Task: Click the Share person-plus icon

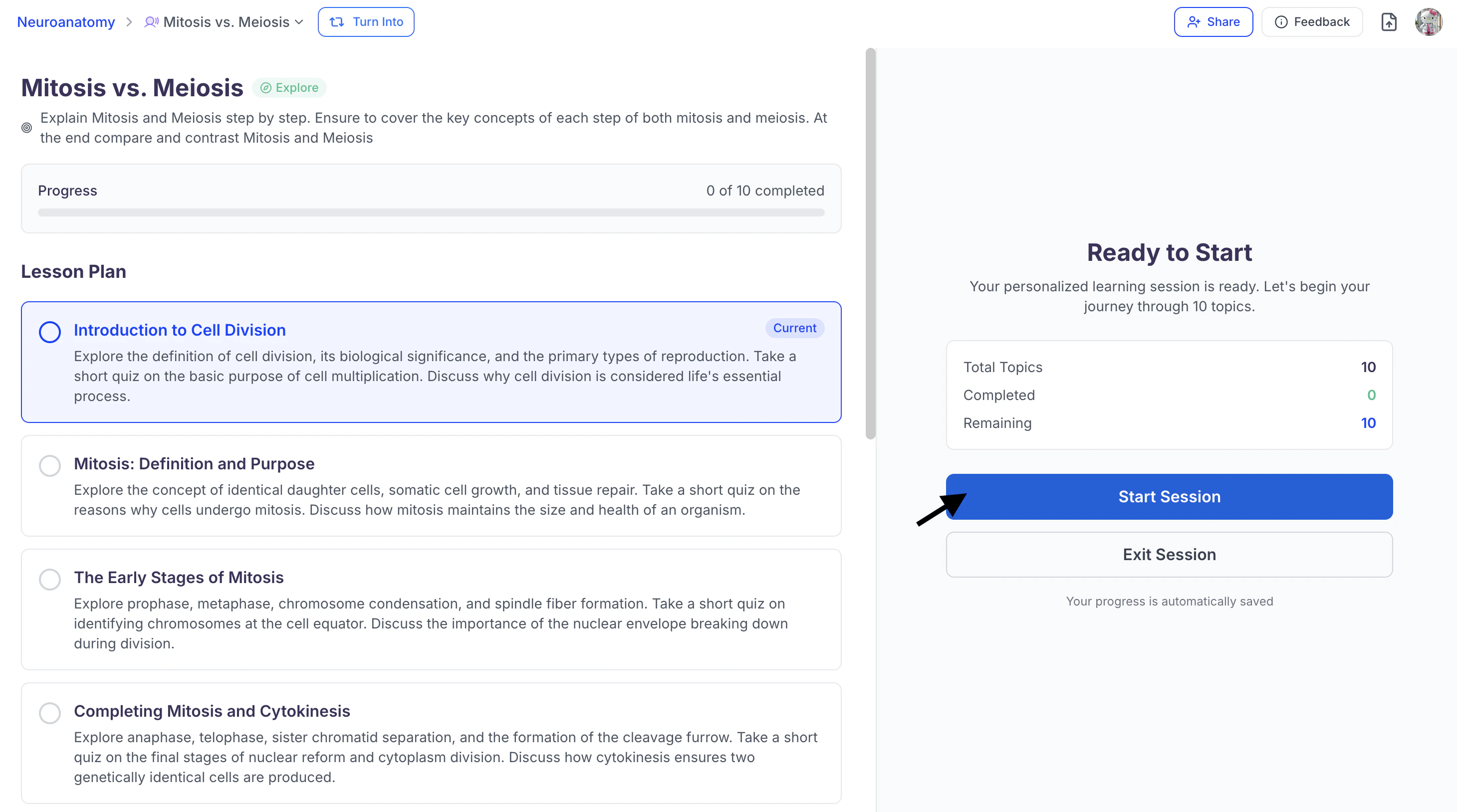Action: click(1194, 22)
